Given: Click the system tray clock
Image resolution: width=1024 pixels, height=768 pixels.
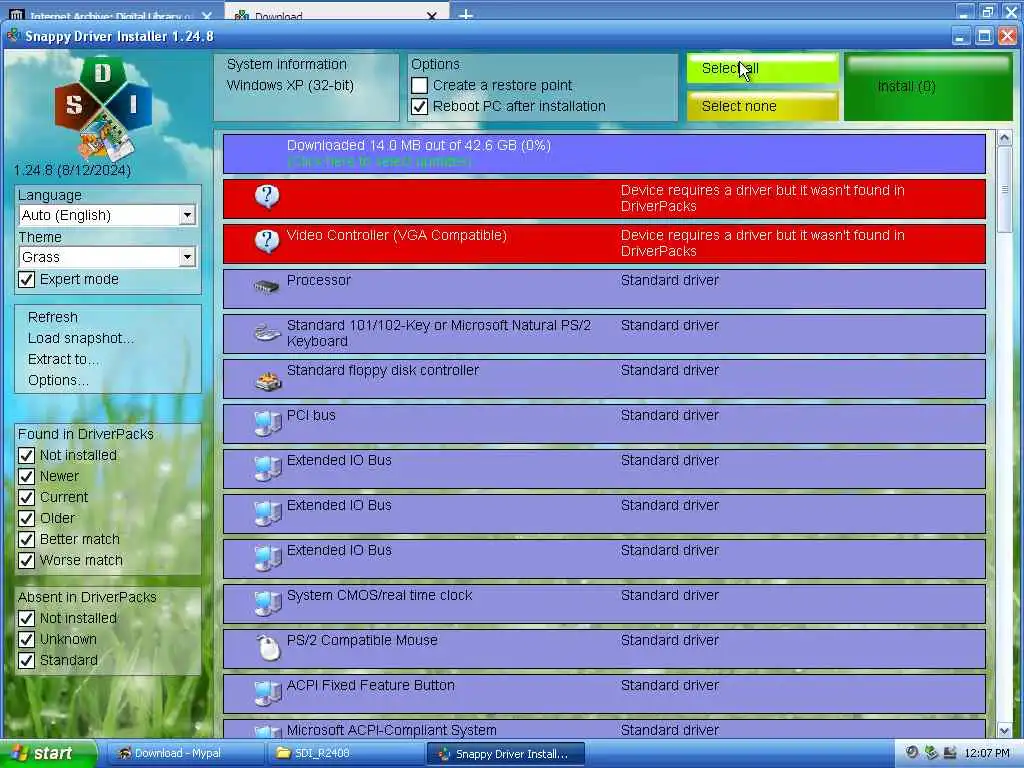Looking at the screenshot, I should coord(987,753).
